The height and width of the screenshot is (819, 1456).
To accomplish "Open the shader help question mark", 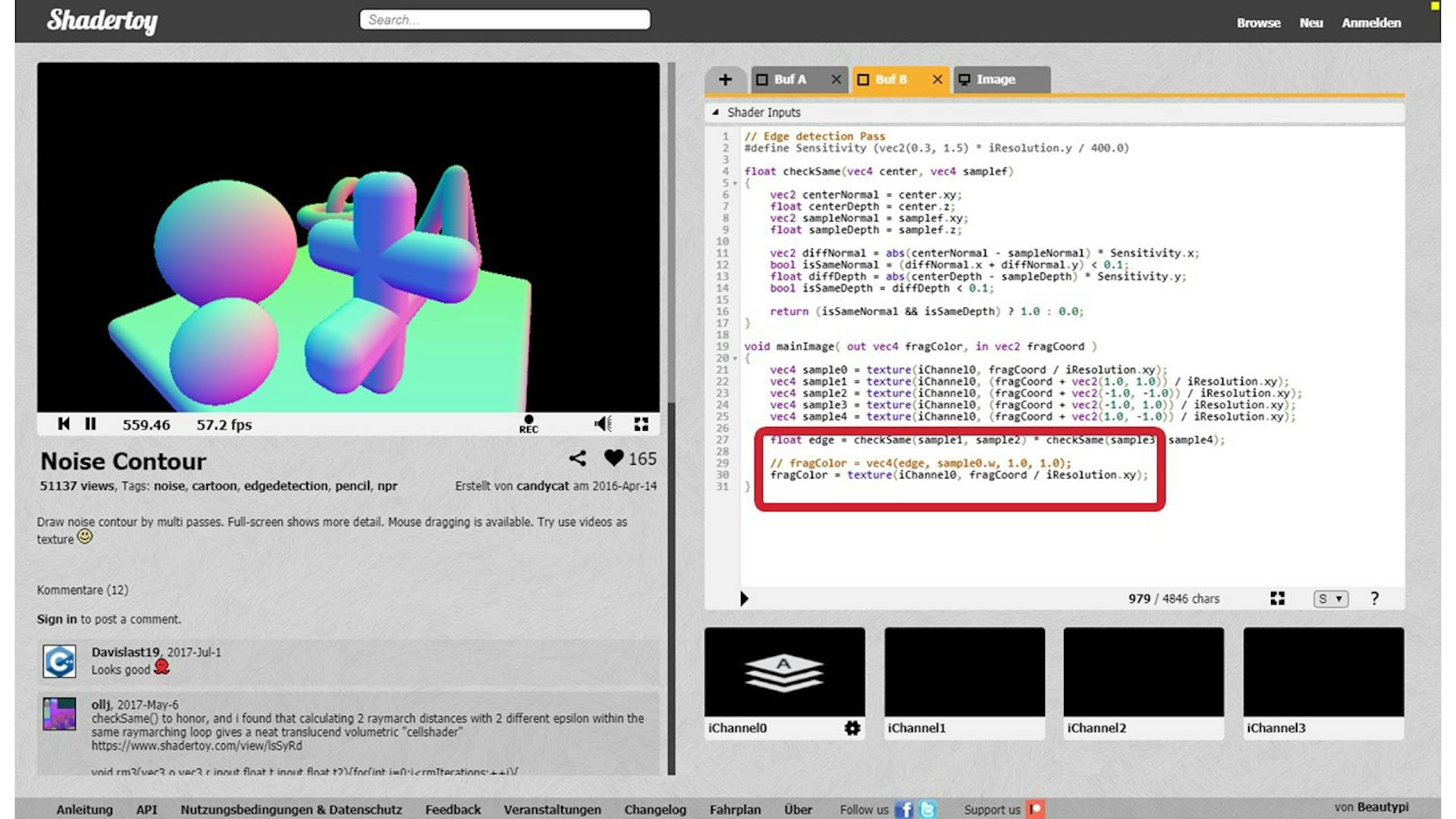I will tap(1374, 598).
